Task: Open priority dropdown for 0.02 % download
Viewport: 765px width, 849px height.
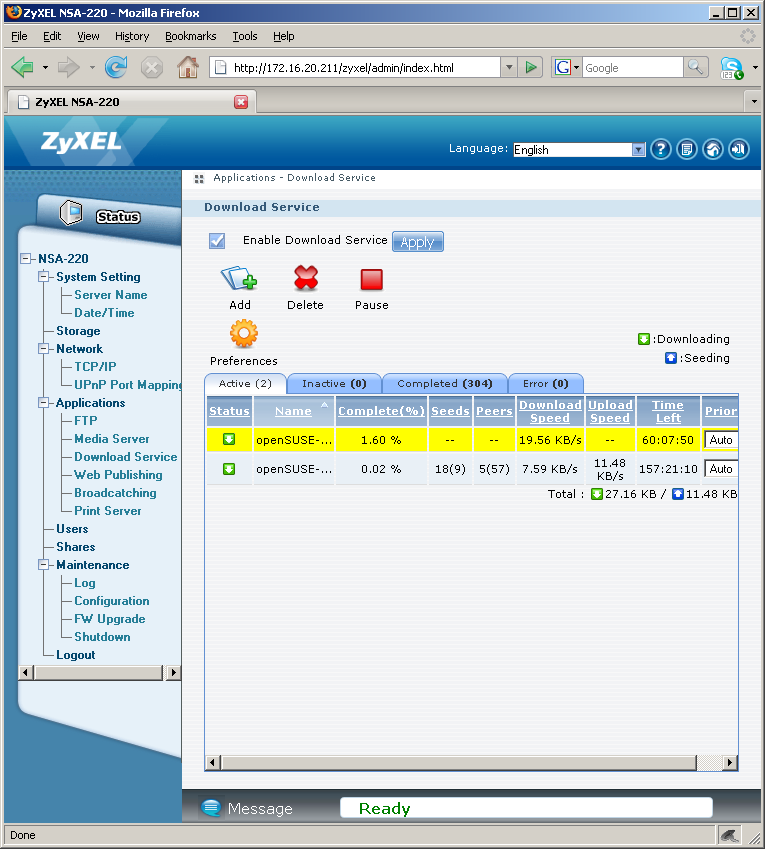Action: tap(721, 469)
